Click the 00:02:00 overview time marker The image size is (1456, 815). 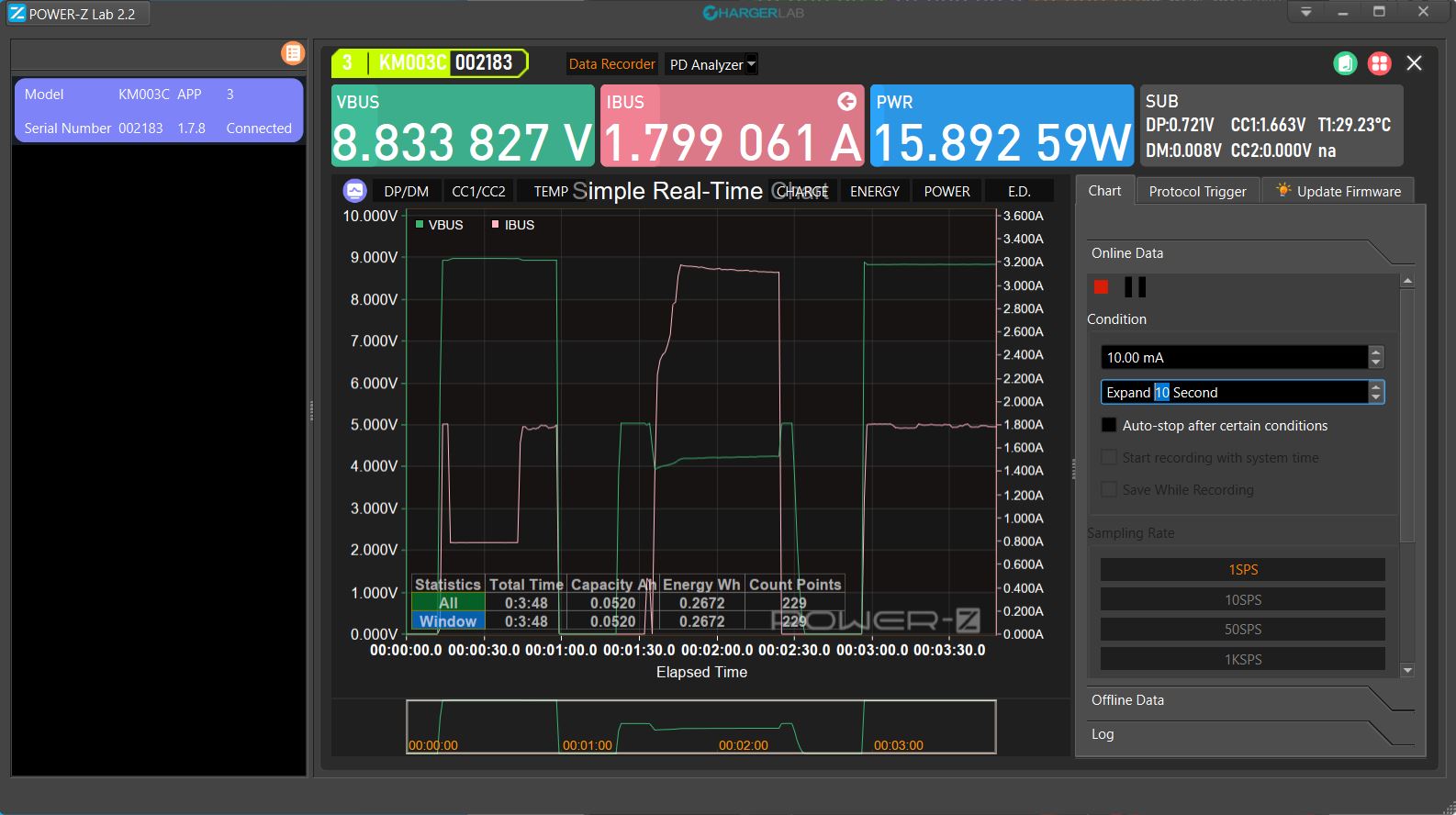[744, 745]
